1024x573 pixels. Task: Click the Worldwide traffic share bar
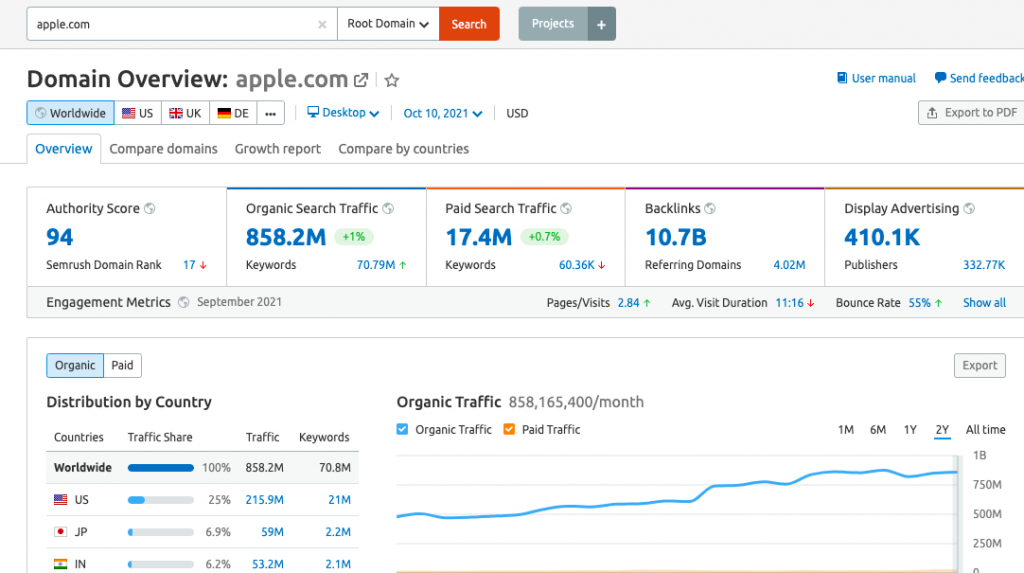coord(161,468)
